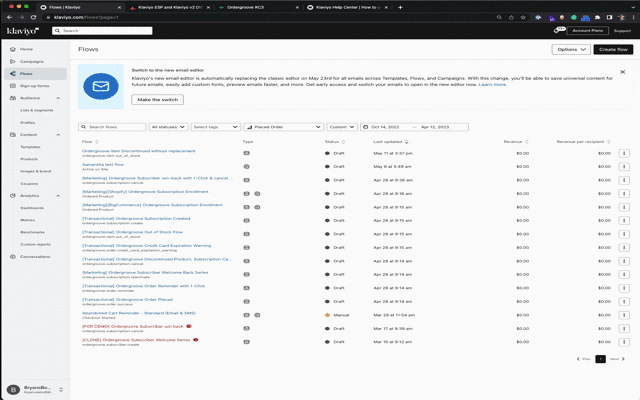Click the Create flow button

pyautogui.click(x=613, y=49)
